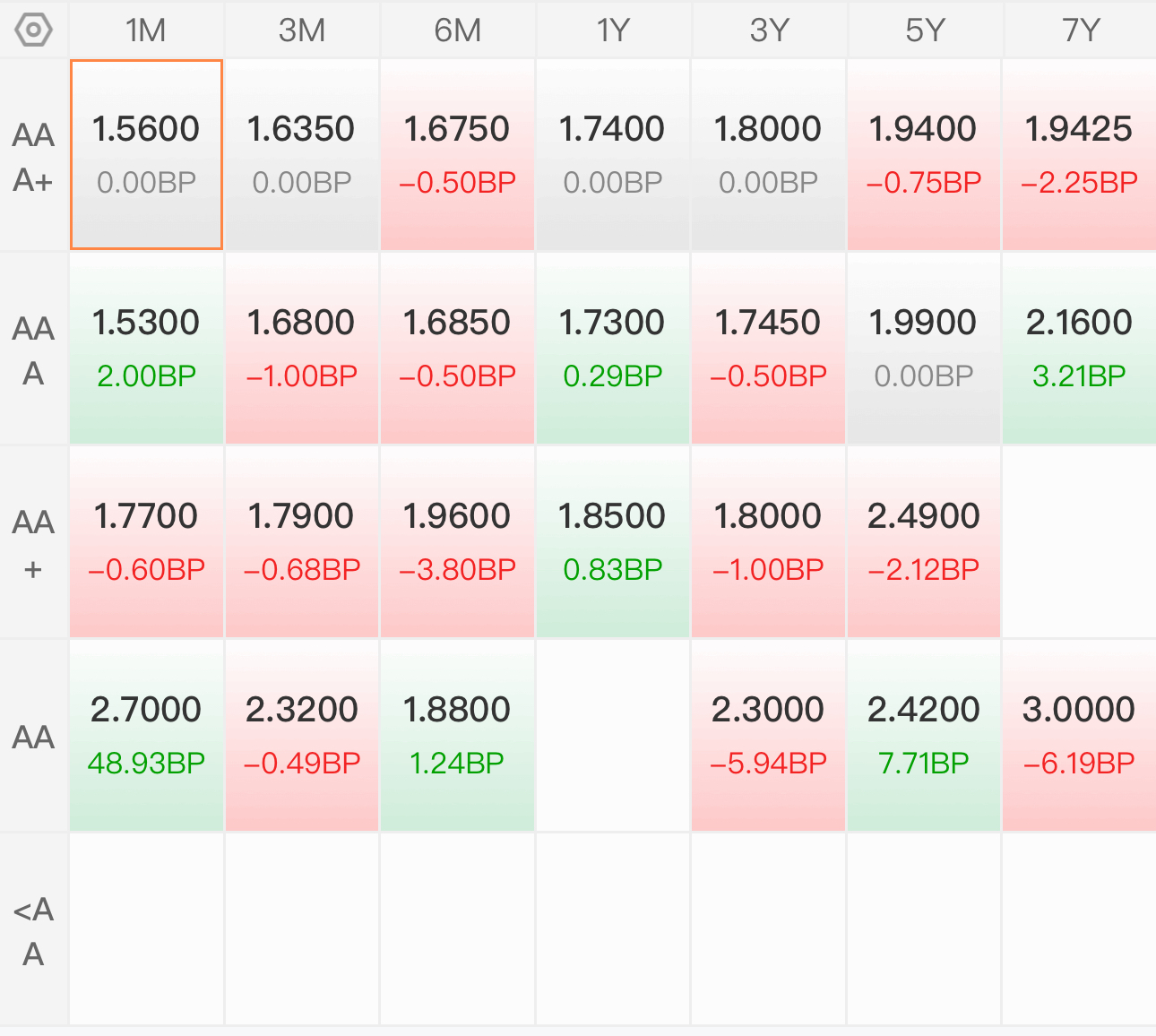Select the 6M column header

pos(457,30)
